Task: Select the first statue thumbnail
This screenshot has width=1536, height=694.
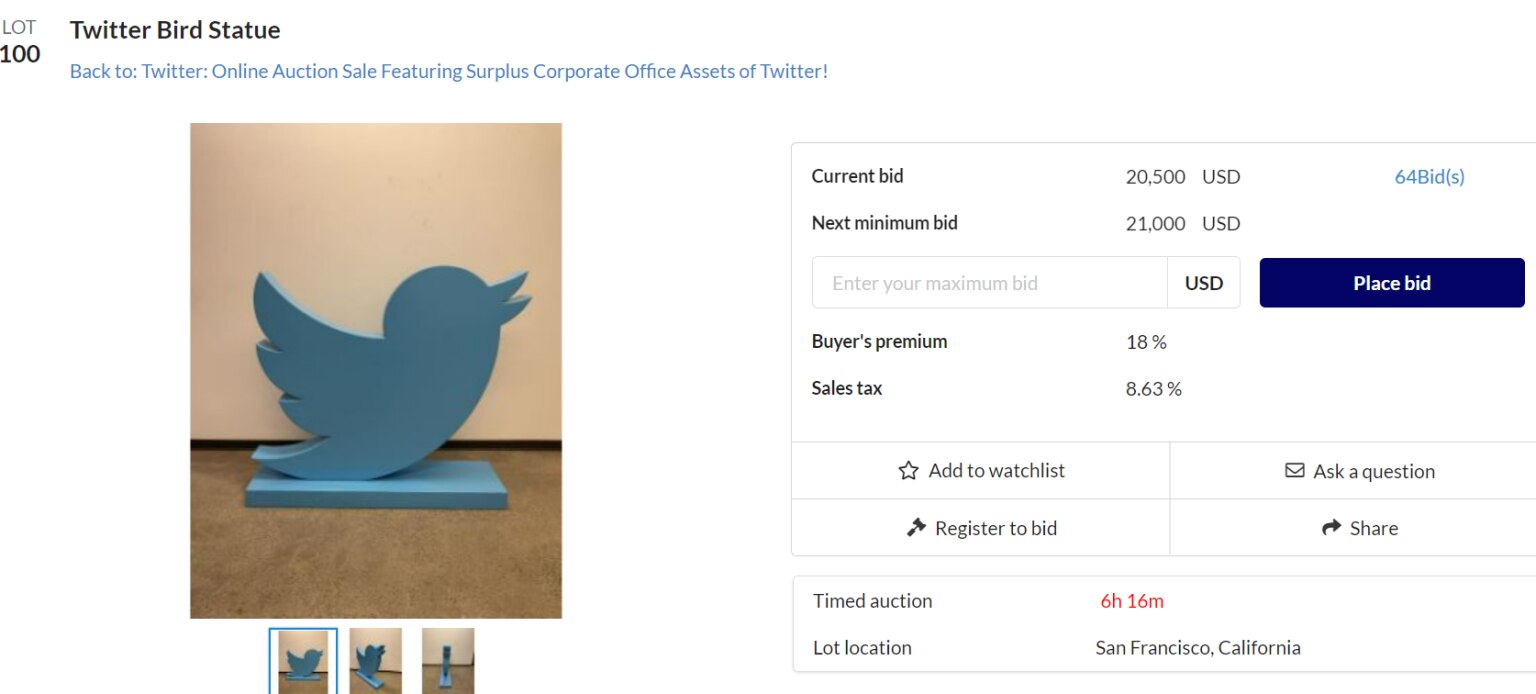Action: pos(303,661)
